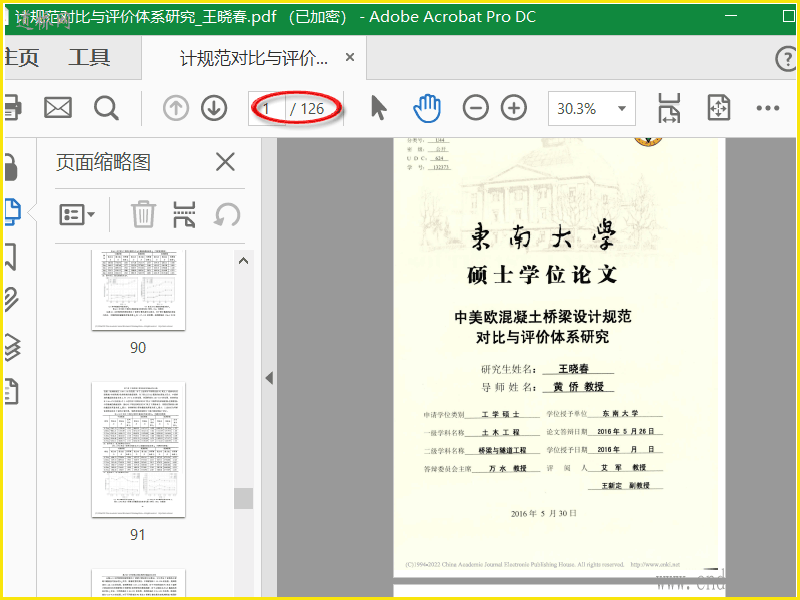
Task: Click Fit Width scrolling icon
Action: click(669, 108)
